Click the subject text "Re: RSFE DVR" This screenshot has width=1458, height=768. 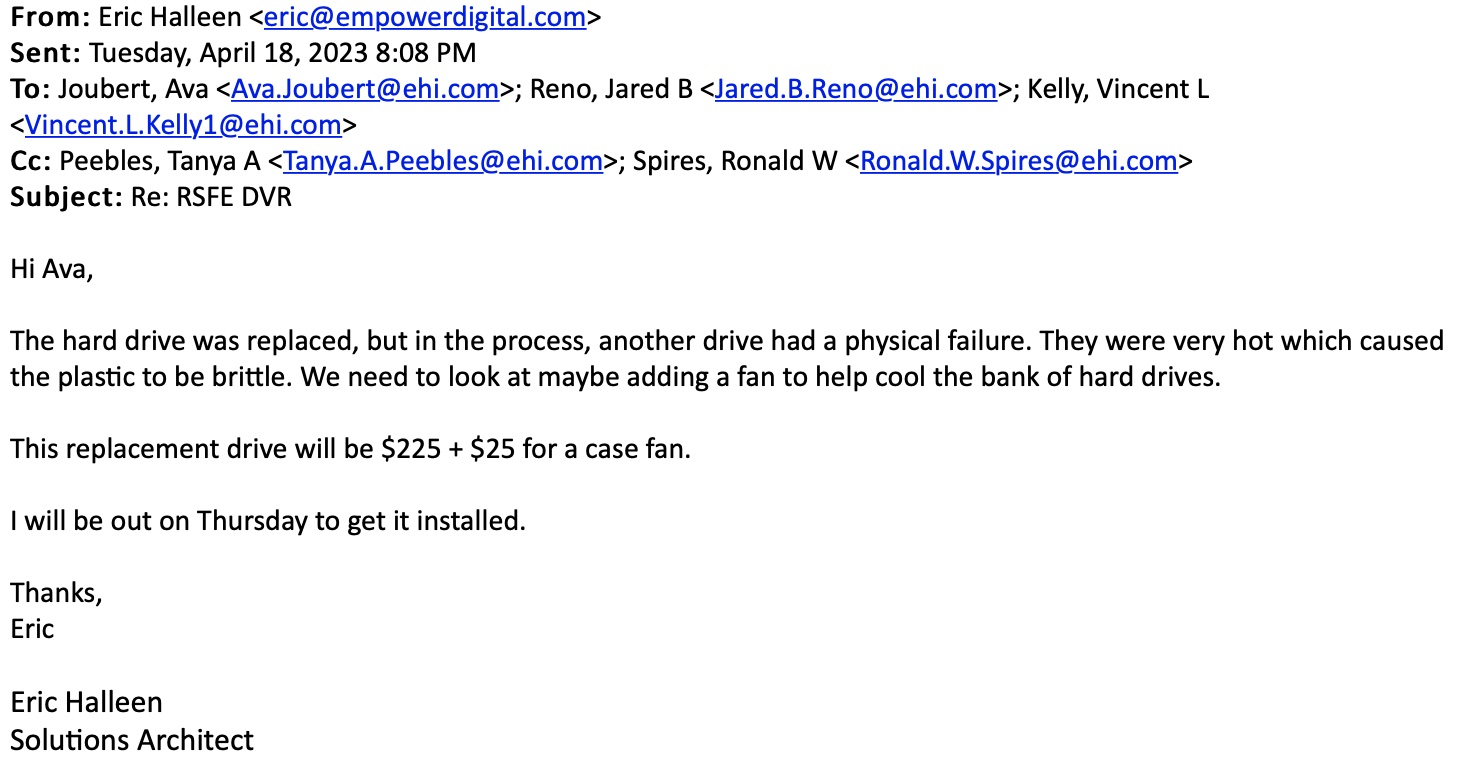click(211, 197)
